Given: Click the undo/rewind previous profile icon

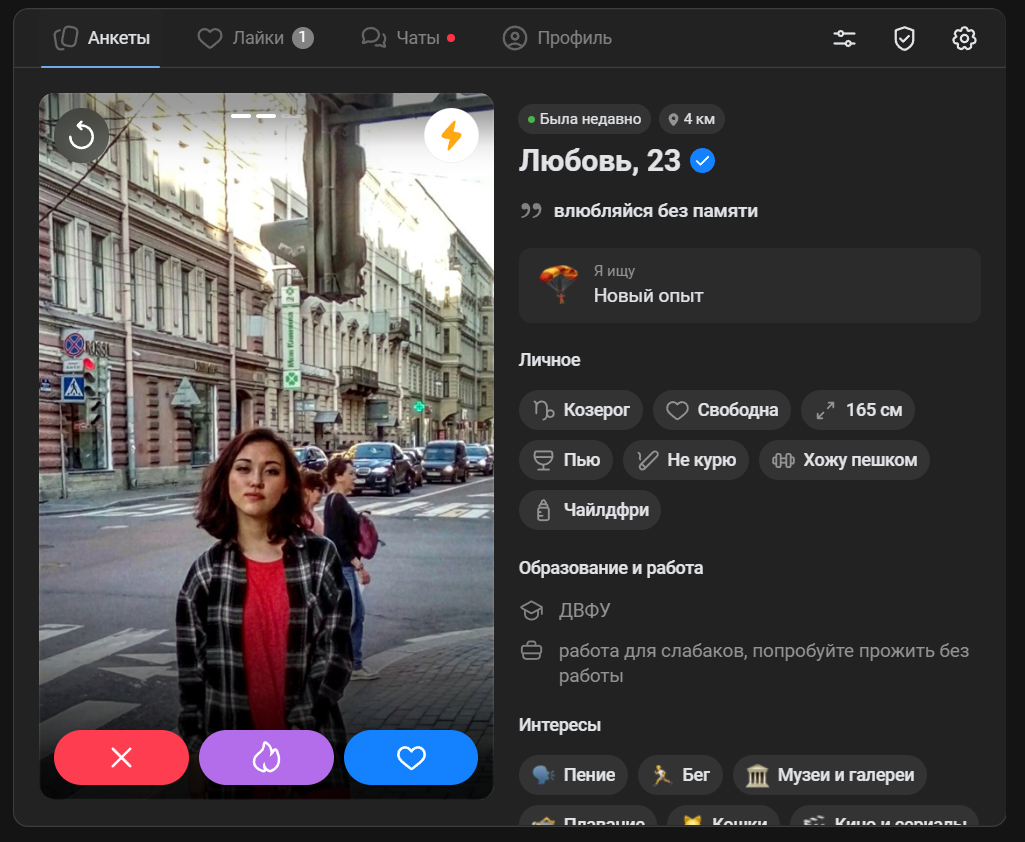Looking at the screenshot, I should 81,136.
